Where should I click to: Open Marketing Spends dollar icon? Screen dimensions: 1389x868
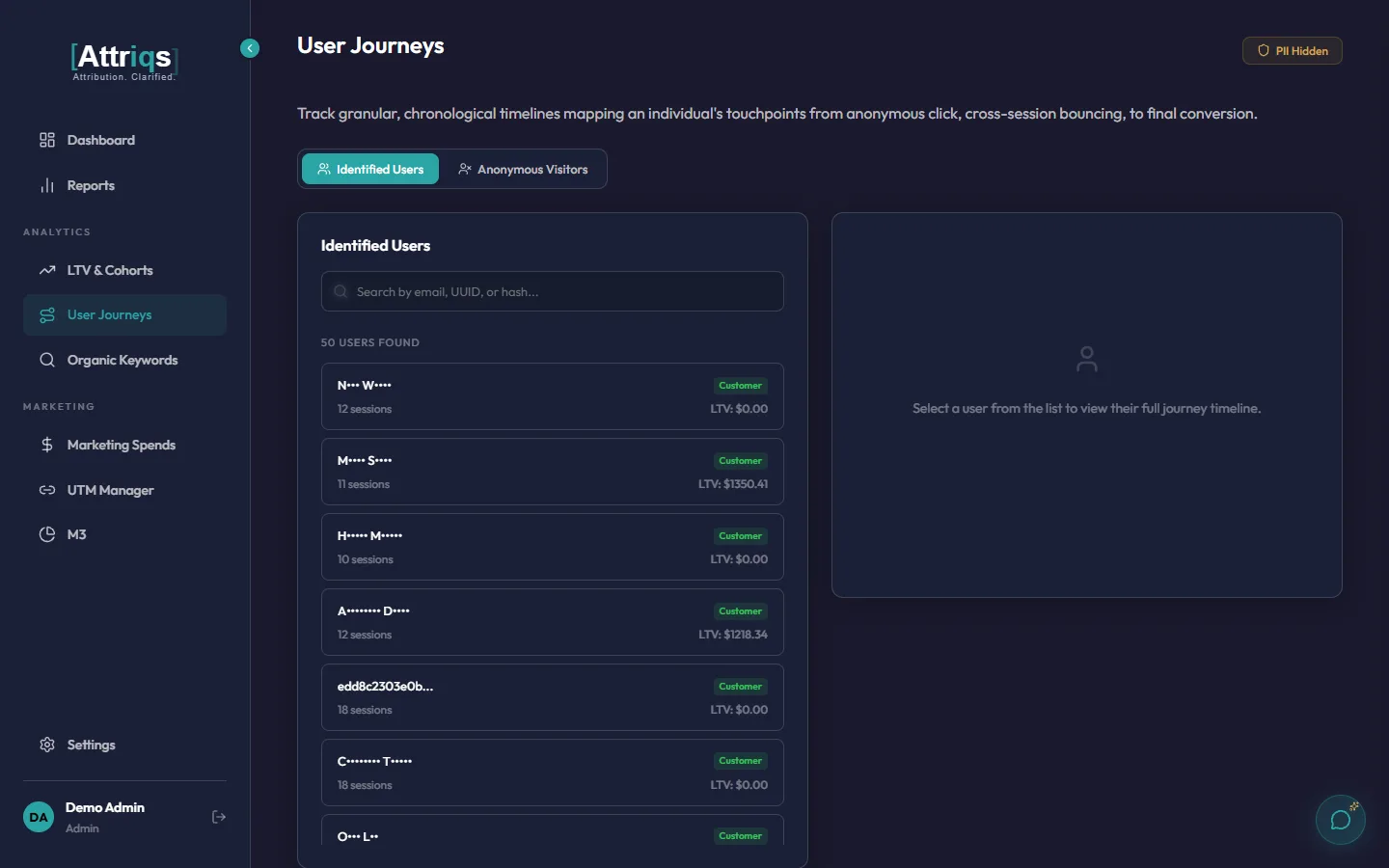[46, 445]
